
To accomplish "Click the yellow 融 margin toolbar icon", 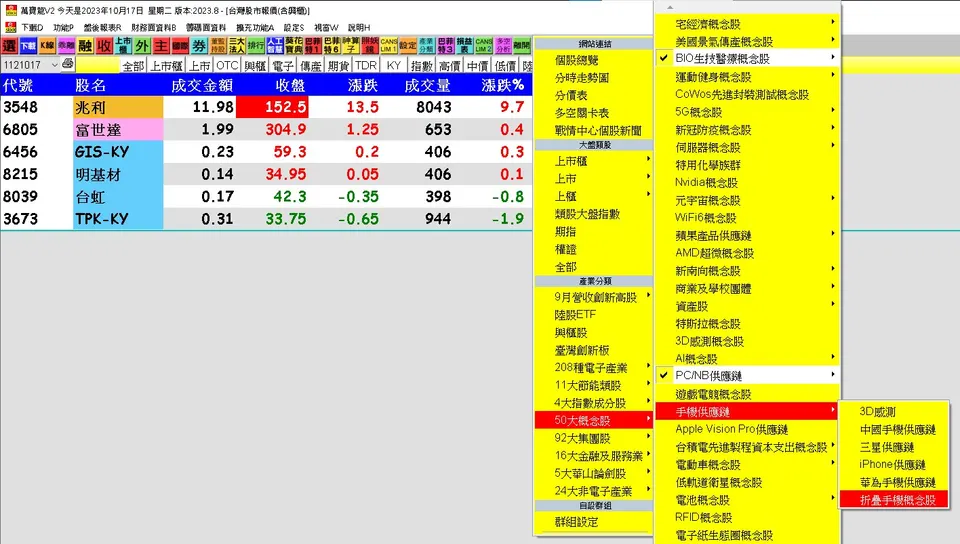I will pyautogui.click(x=85, y=46).
